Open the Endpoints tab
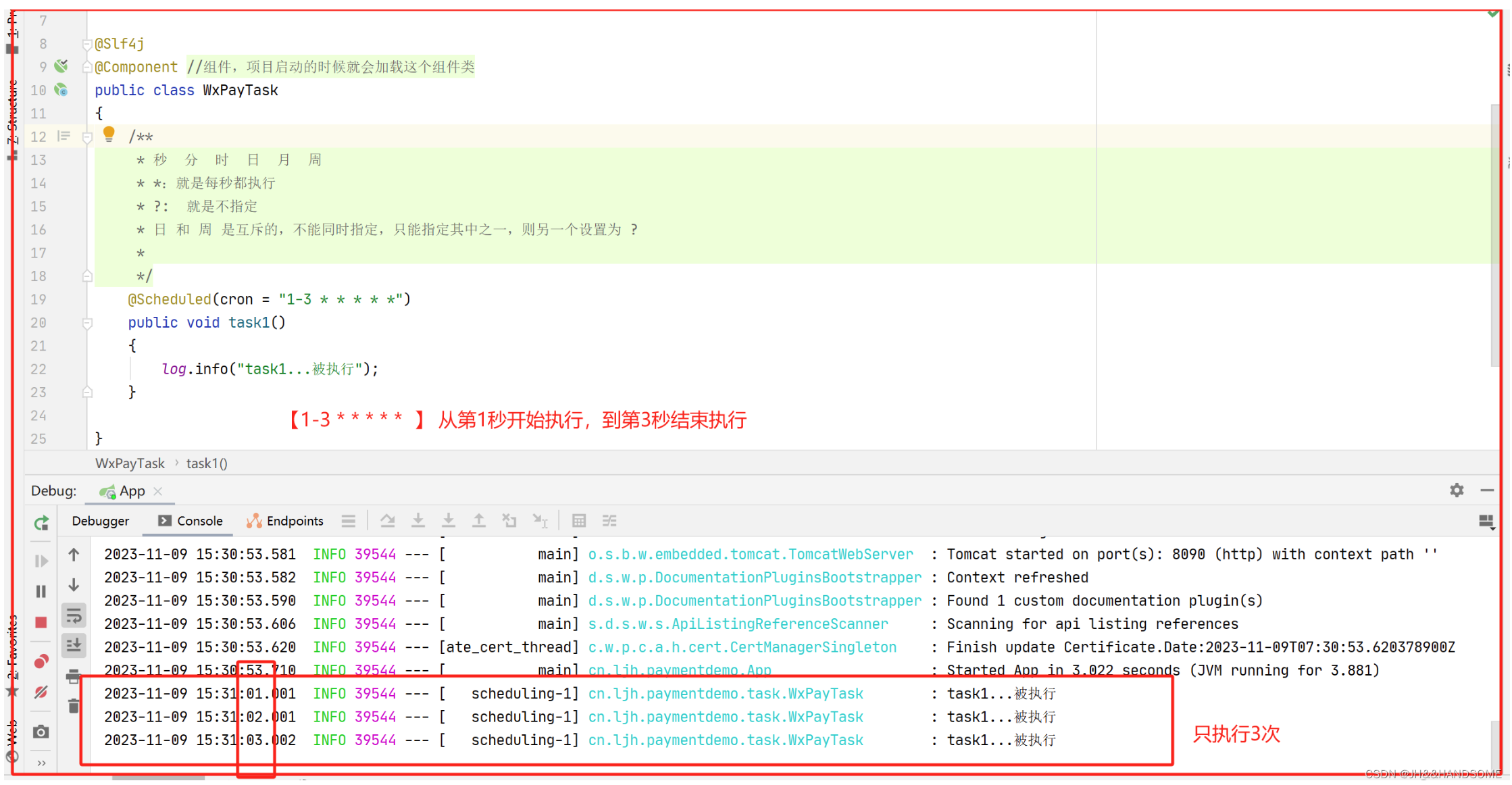 tap(285, 521)
